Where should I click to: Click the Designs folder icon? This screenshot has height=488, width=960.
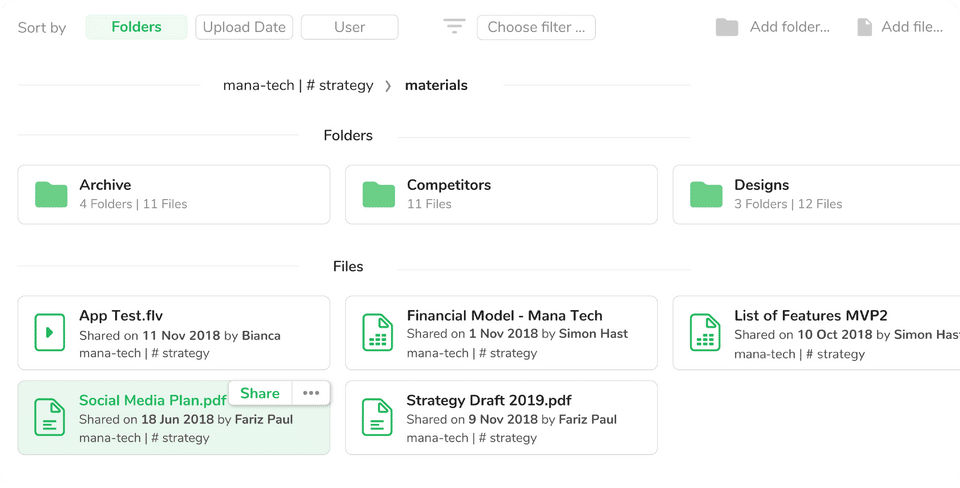(x=706, y=194)
